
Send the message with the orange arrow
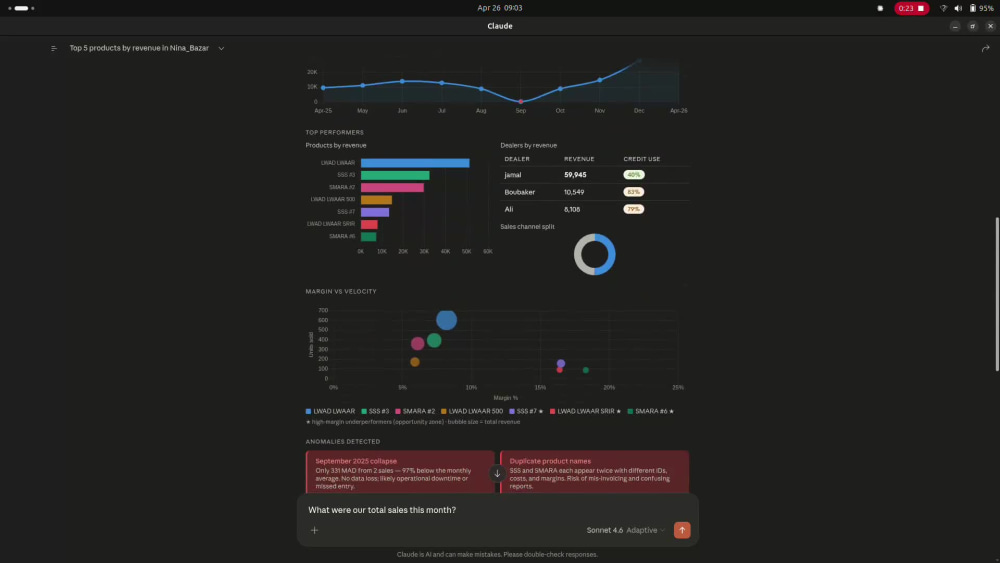tap(682, 530)
